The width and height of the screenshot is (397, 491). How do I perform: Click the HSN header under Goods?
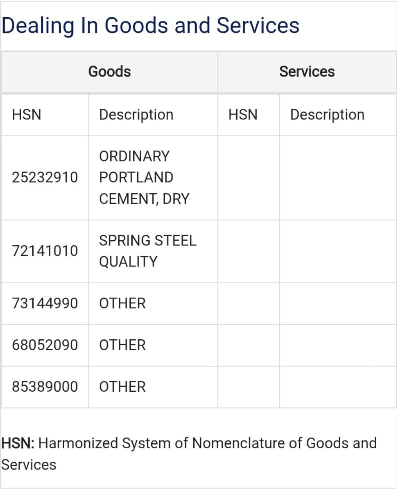[x=27, y=115]
